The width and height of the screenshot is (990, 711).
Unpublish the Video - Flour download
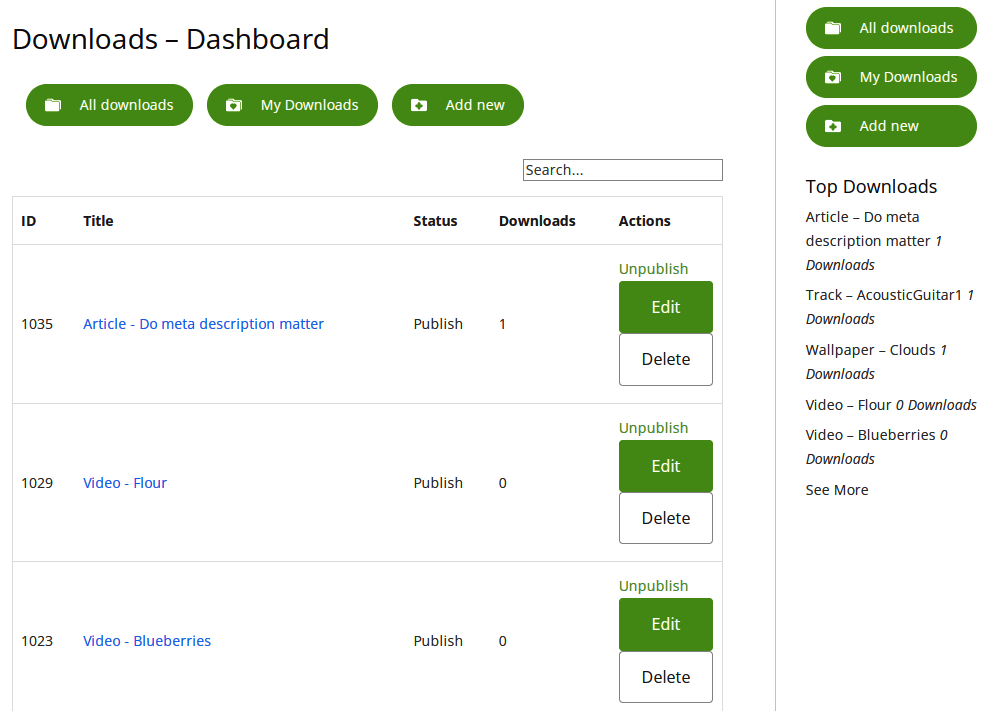653,428
